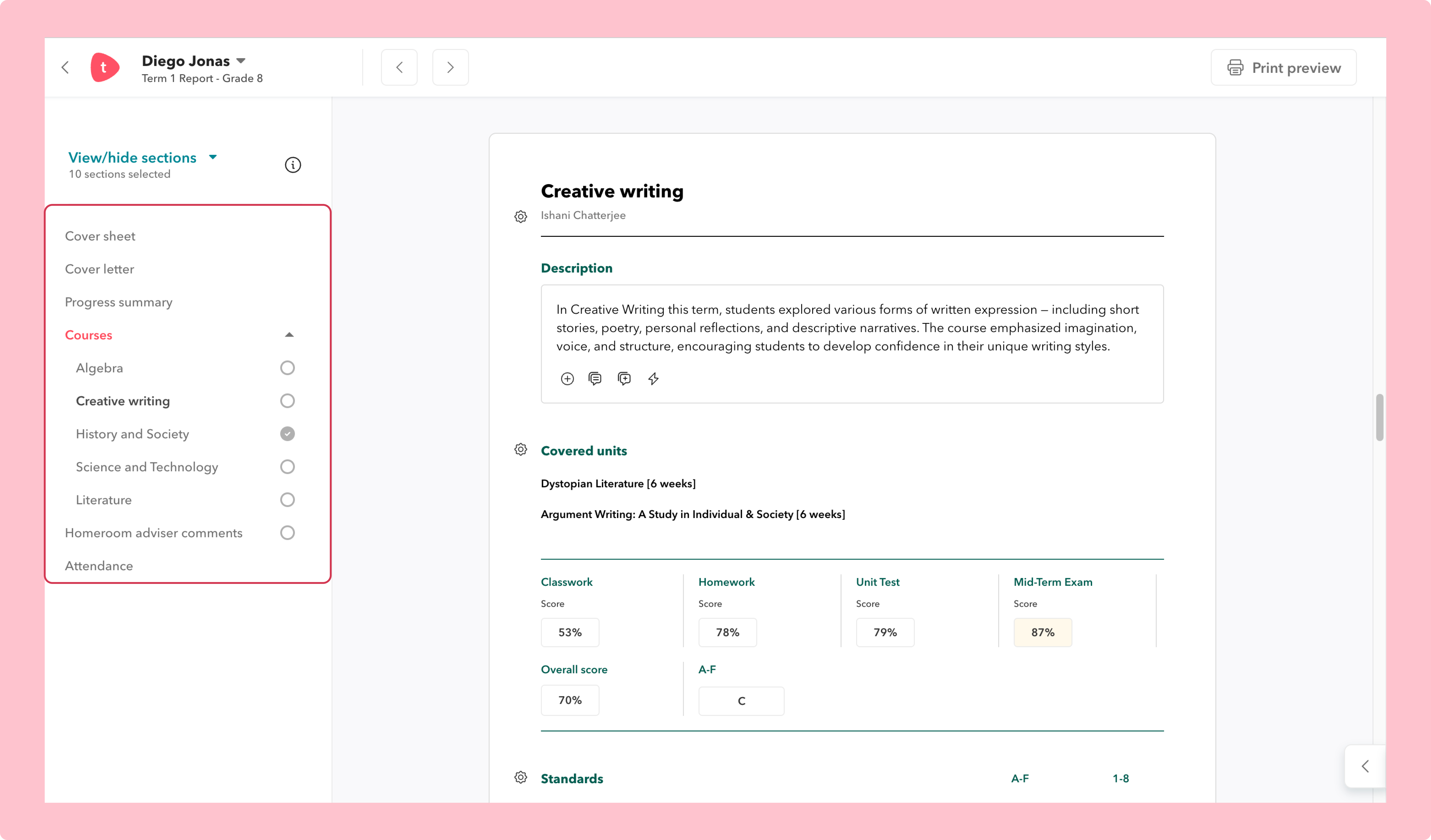1431x840 pixels.
Task: Click the lightning bolt icon in Description
Action: 654,379
